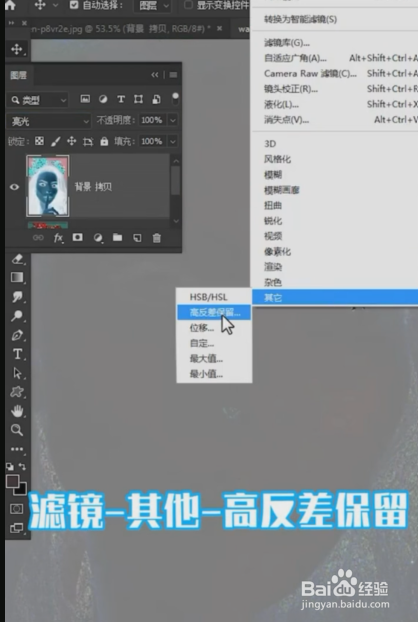Screen dimensions: 418x622
Task: Select the Smudge tool
Action: pos(17,296)
